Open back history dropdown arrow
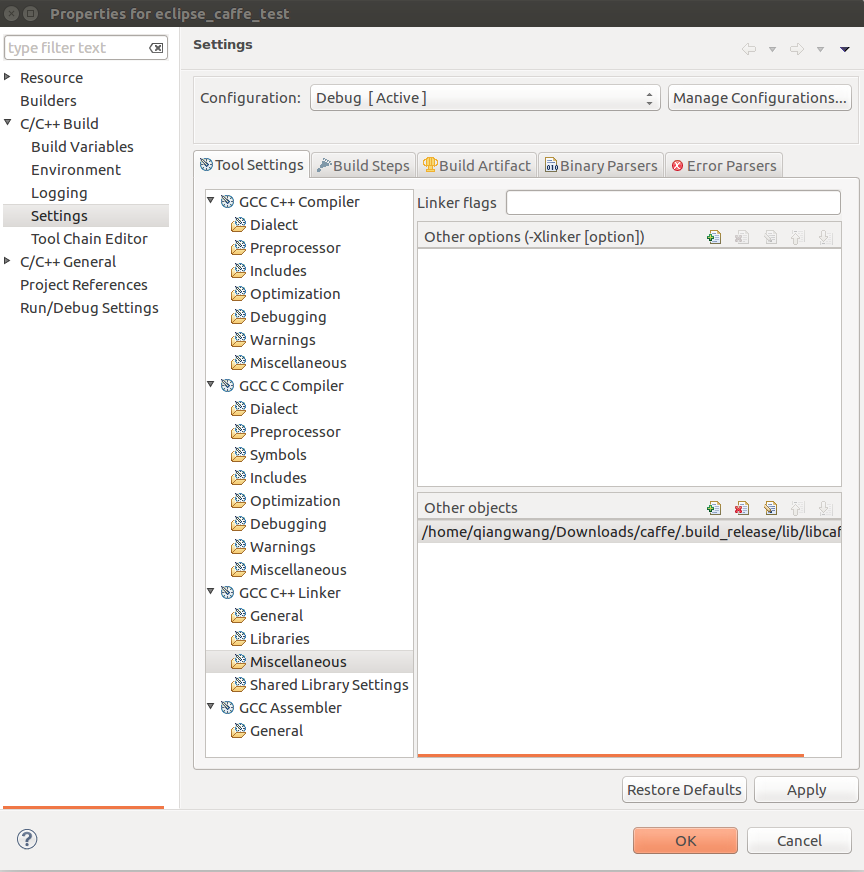 [772, 49]
